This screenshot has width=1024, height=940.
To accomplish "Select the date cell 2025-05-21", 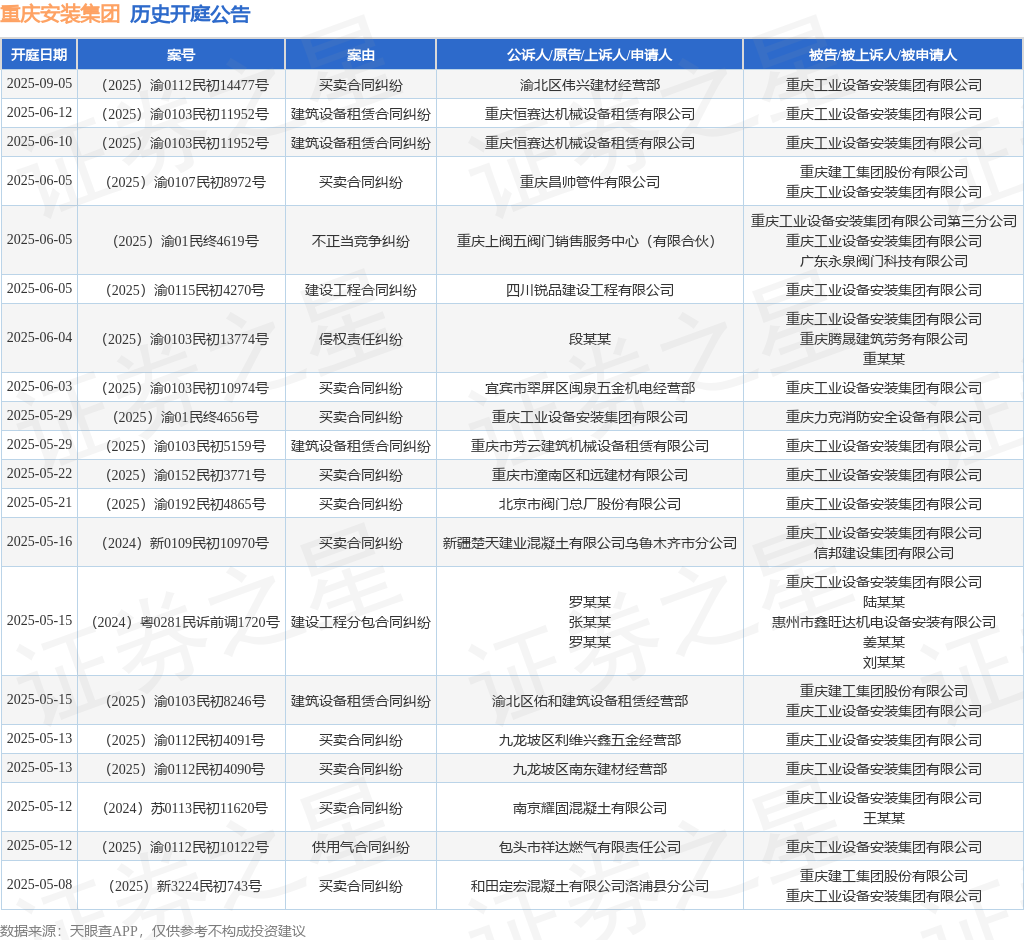I will point(39,502).
